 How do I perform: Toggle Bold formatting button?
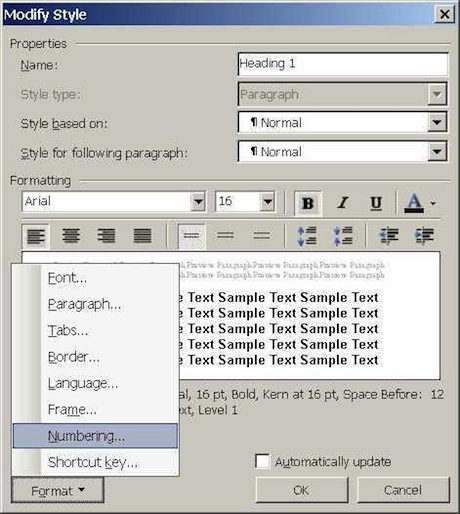308,203
